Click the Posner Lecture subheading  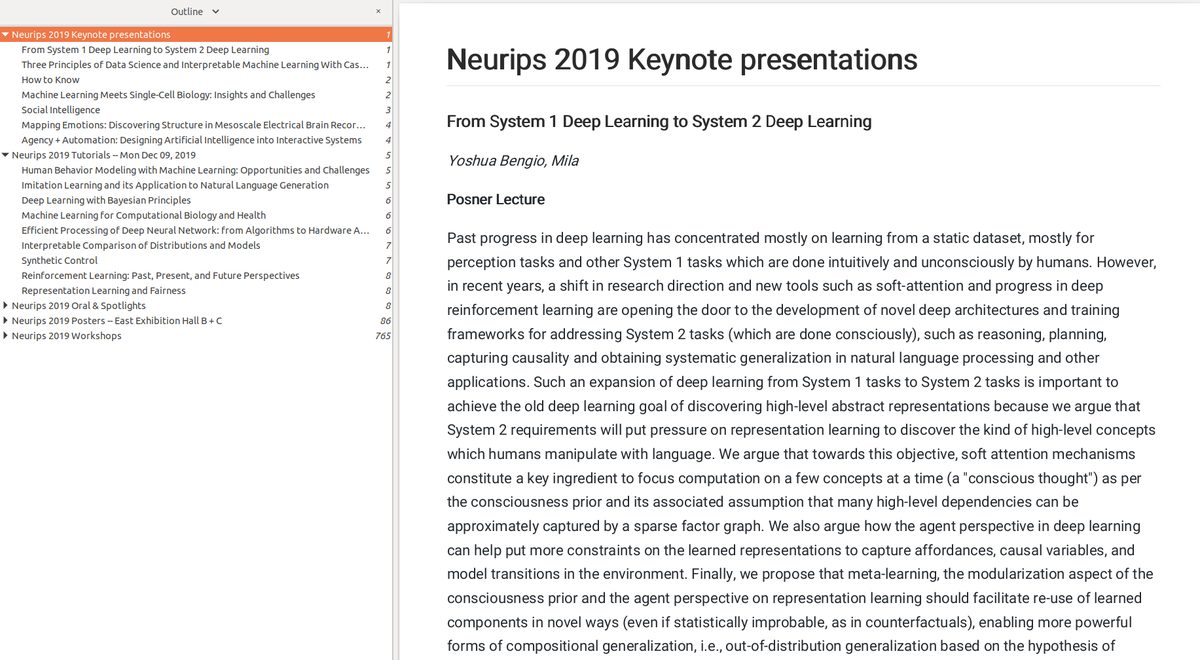[496, 199]
